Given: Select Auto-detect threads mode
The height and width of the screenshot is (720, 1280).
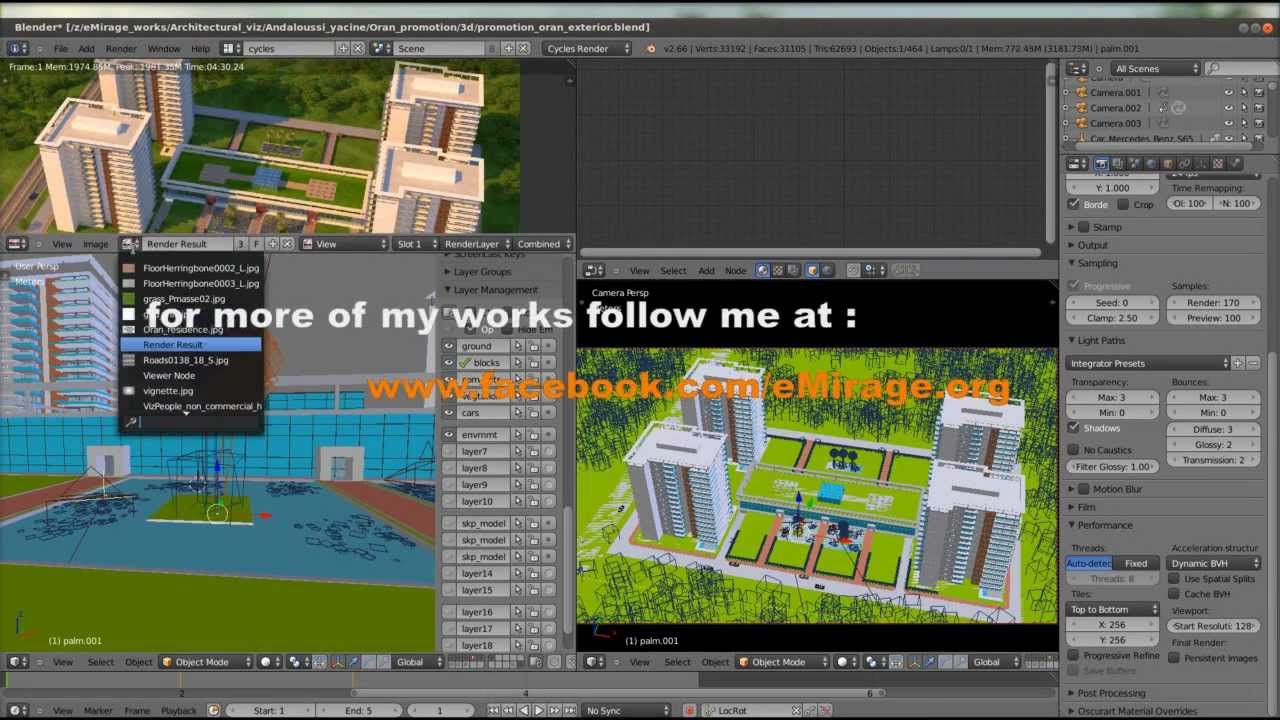Looking at the screenshot, I should (x=1089, y=563).
